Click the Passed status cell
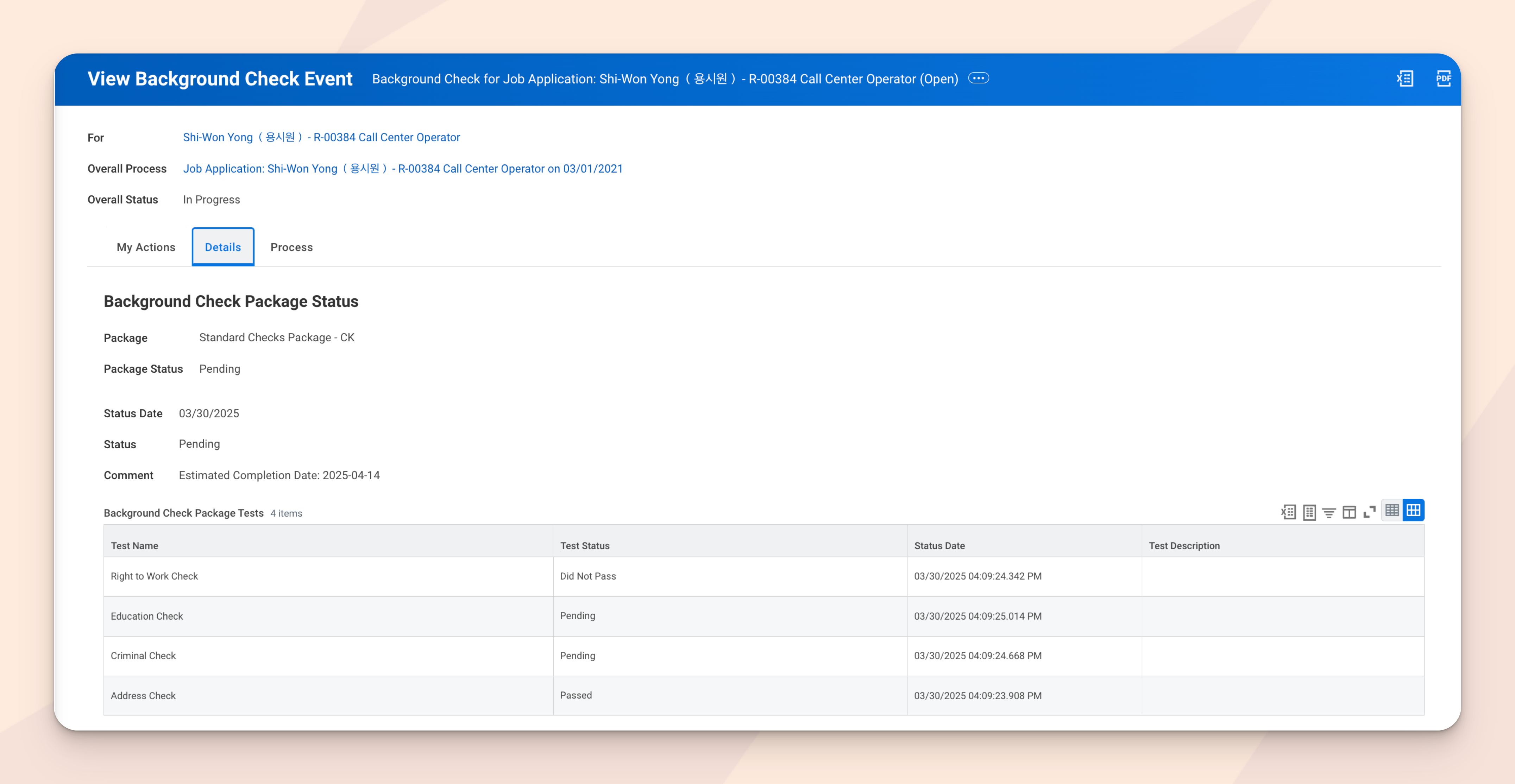Image resolution: width=1515 pixels, height=784 pixels. (730, 695)
